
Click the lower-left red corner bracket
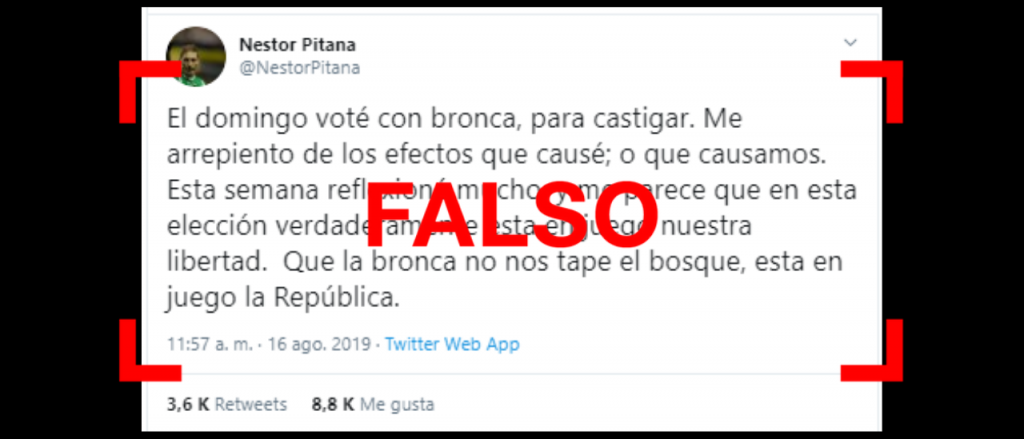150,350
